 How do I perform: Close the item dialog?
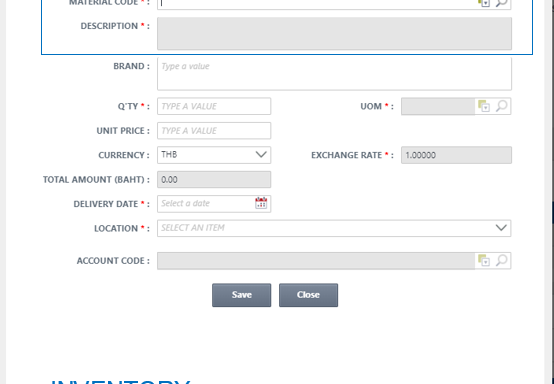tap(308, 295)
